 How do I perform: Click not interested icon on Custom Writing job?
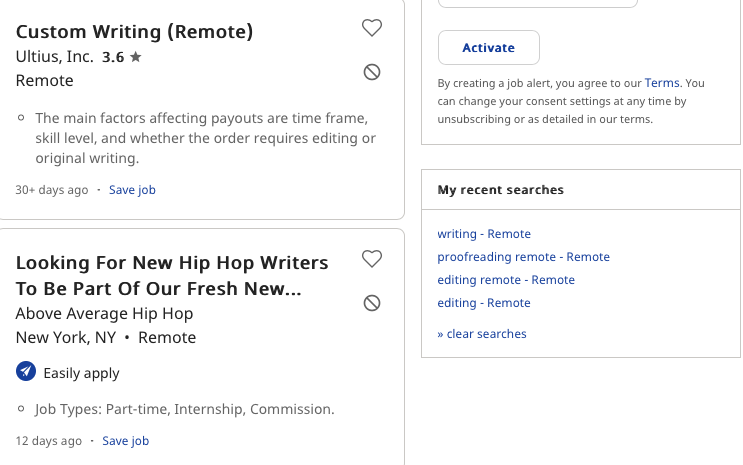tap(372, 72)
